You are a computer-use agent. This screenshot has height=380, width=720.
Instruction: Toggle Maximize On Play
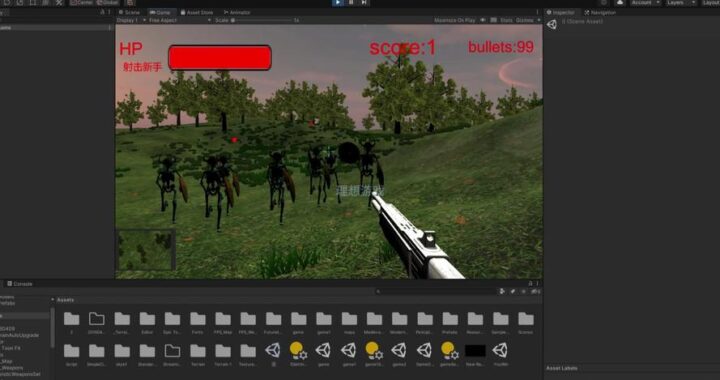(455, 20)
